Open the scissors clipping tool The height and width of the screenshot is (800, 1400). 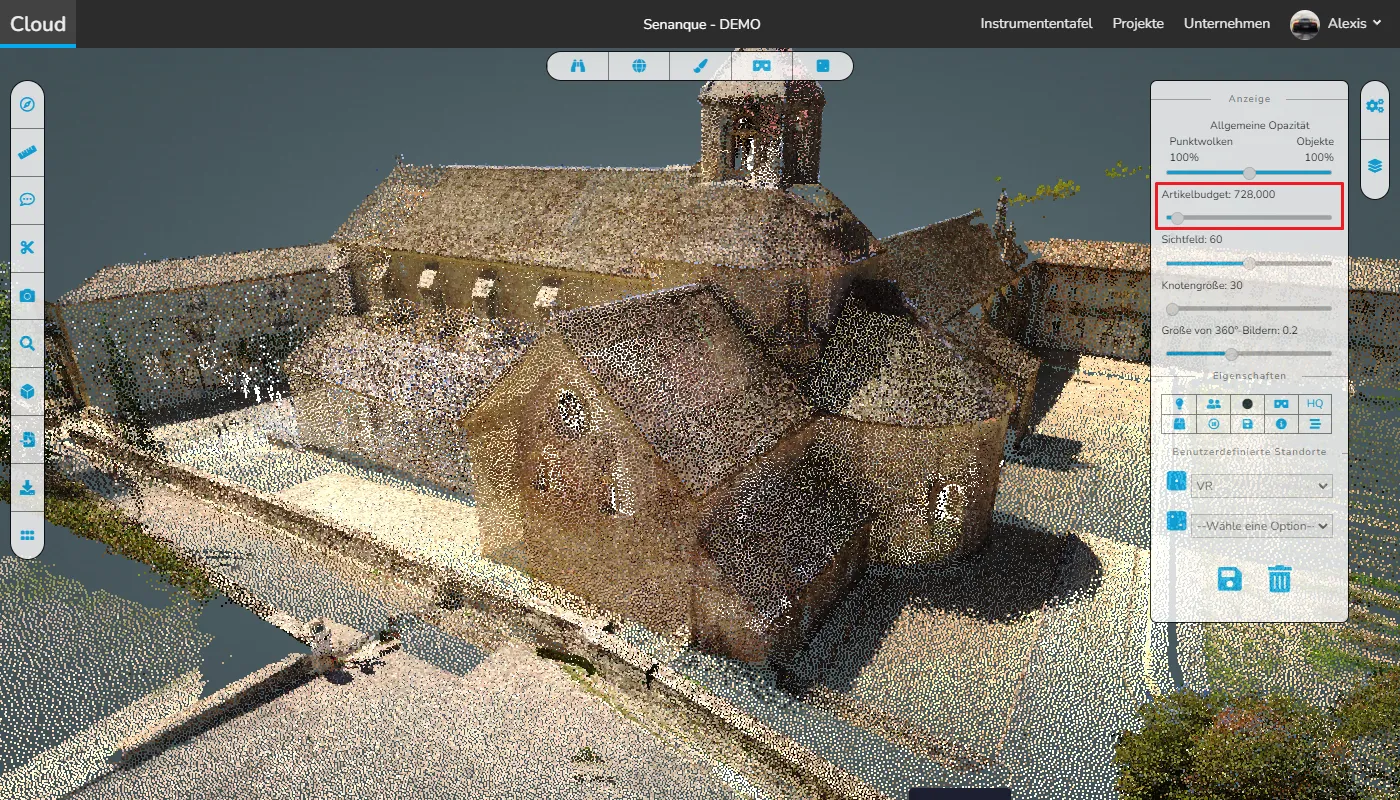click(x=27, y=248)
